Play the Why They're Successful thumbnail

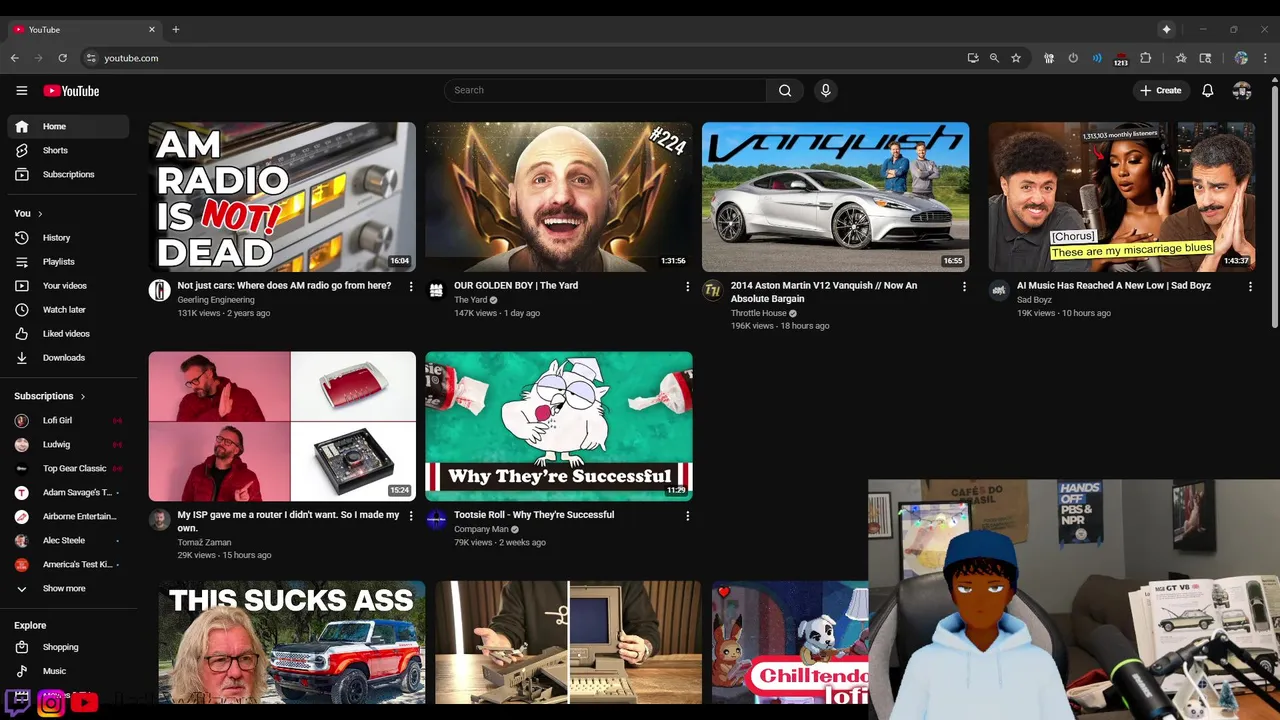point(559,426)
